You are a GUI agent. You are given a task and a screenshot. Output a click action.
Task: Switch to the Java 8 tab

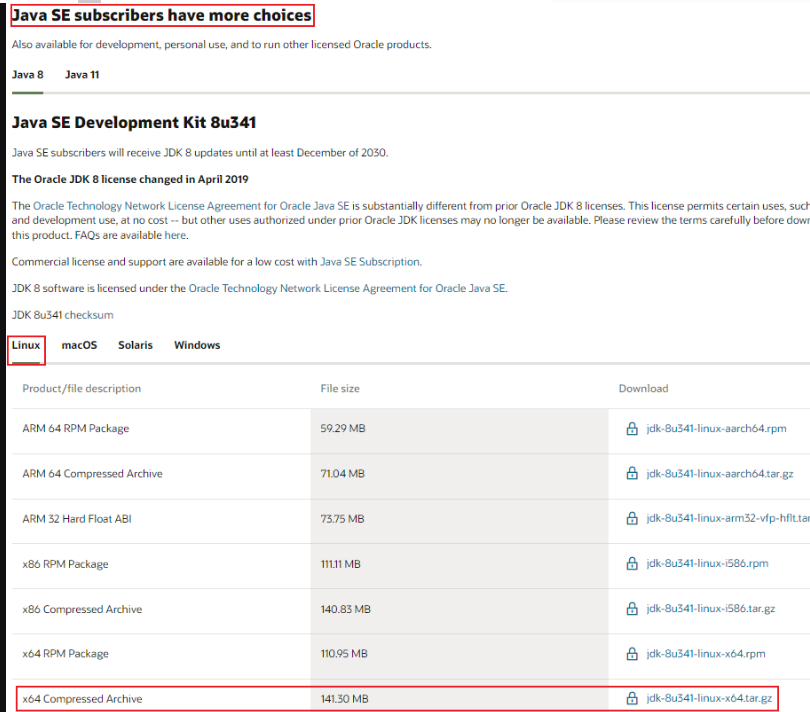27,75
